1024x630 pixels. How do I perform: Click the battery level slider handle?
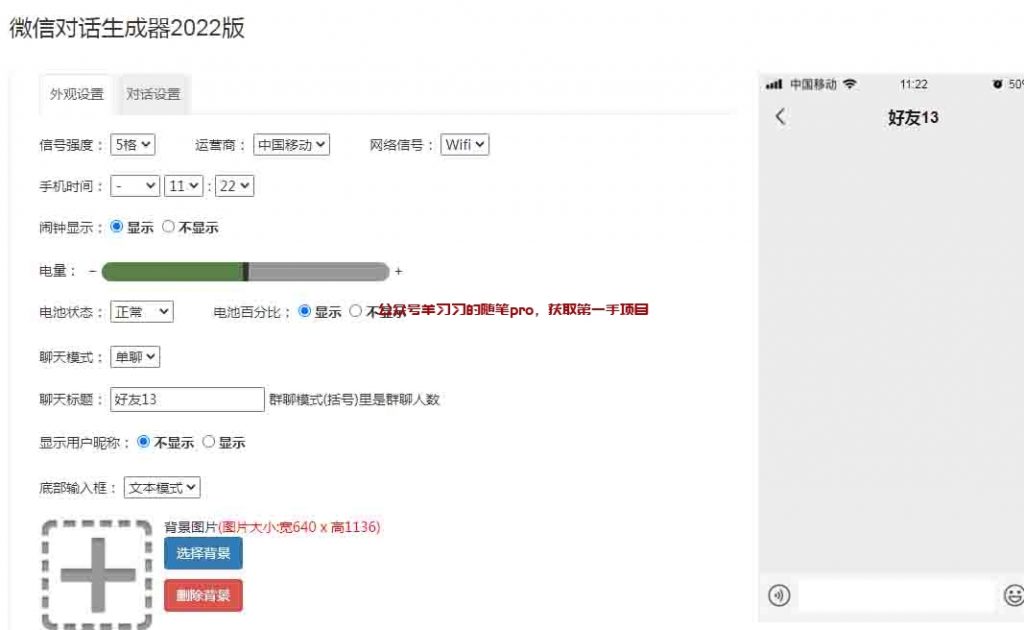(x=246, y=271)
